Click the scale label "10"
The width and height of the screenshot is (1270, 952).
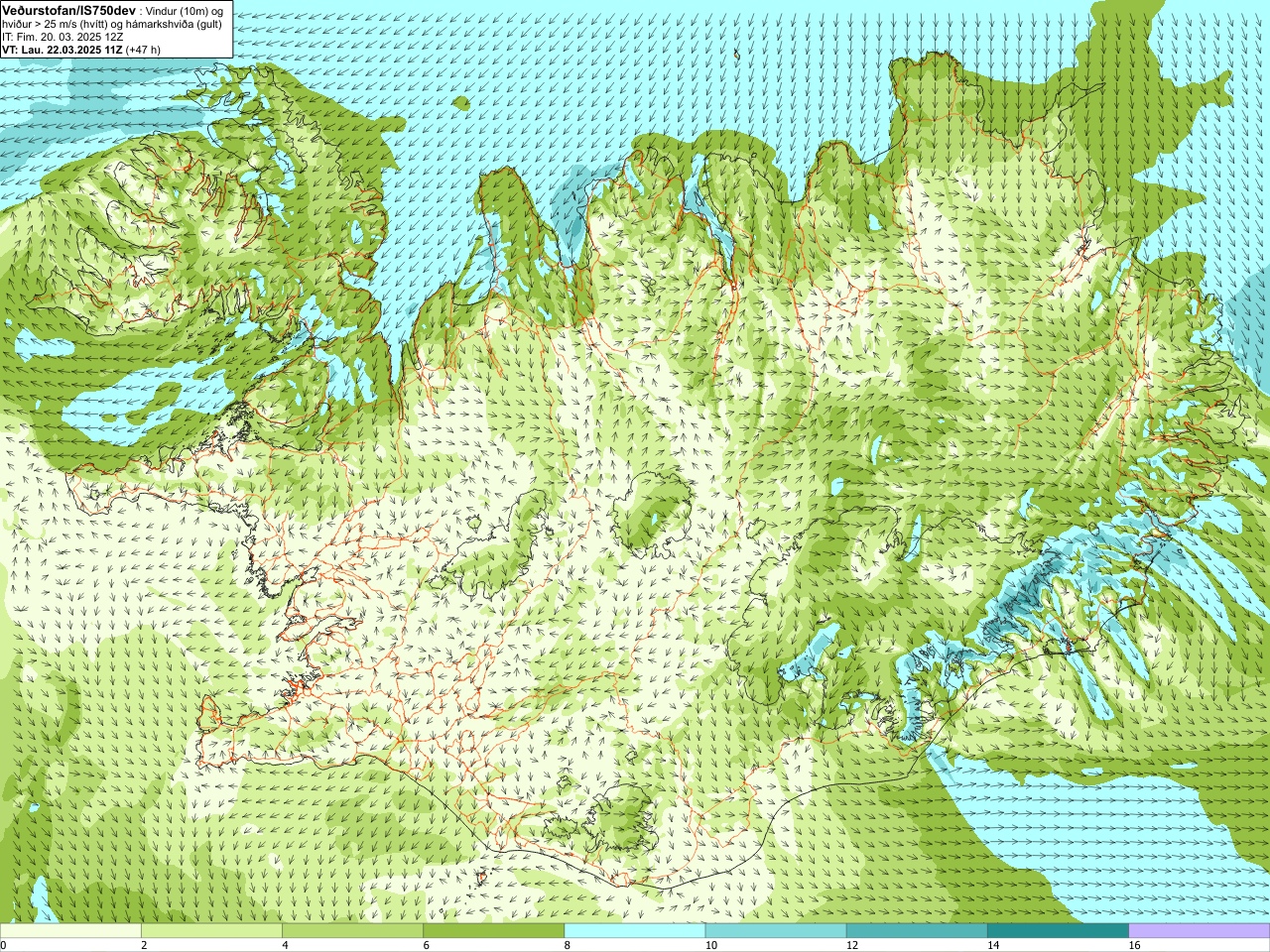click(x=711, y=945)
